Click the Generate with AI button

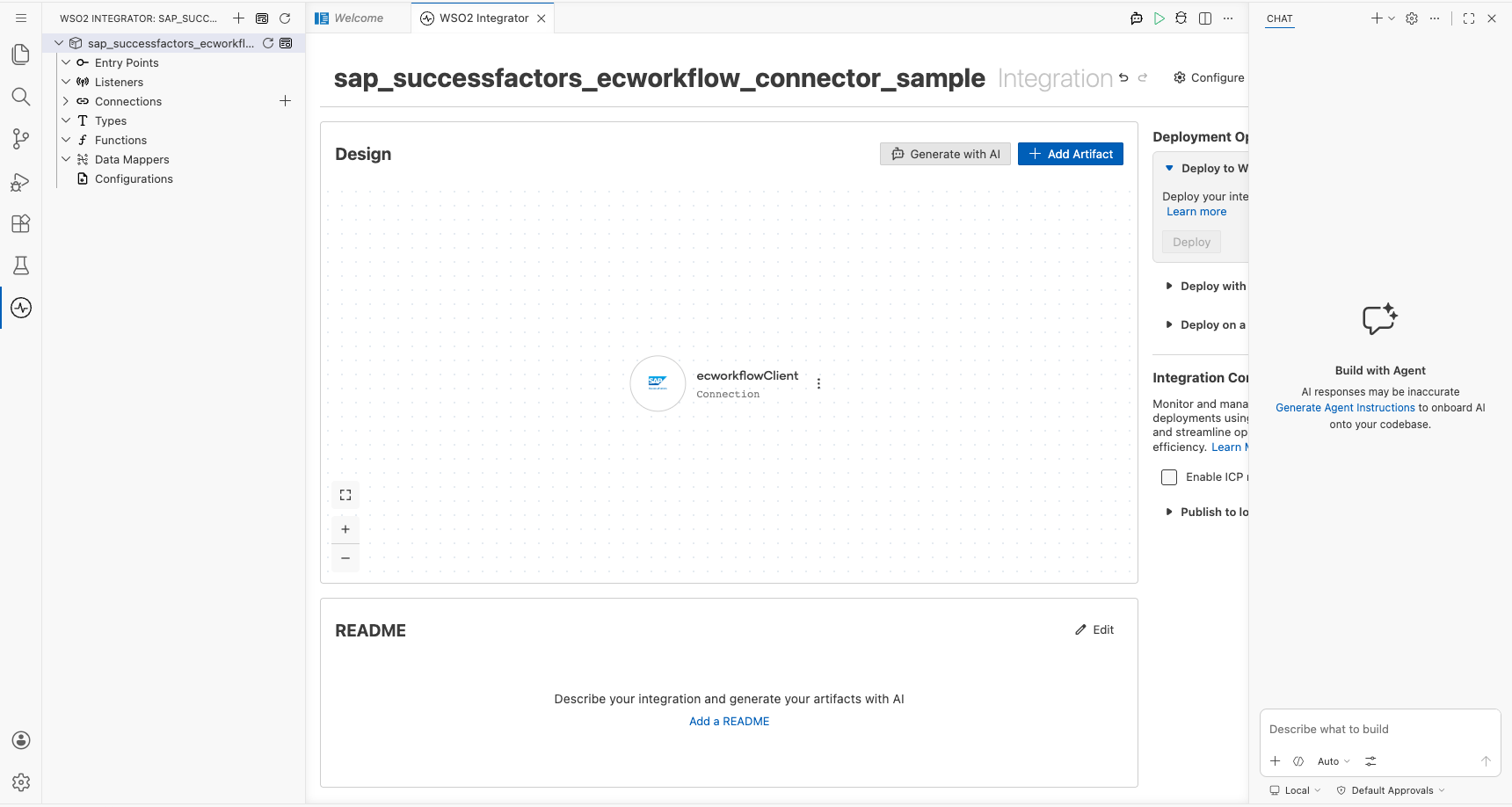946,155
